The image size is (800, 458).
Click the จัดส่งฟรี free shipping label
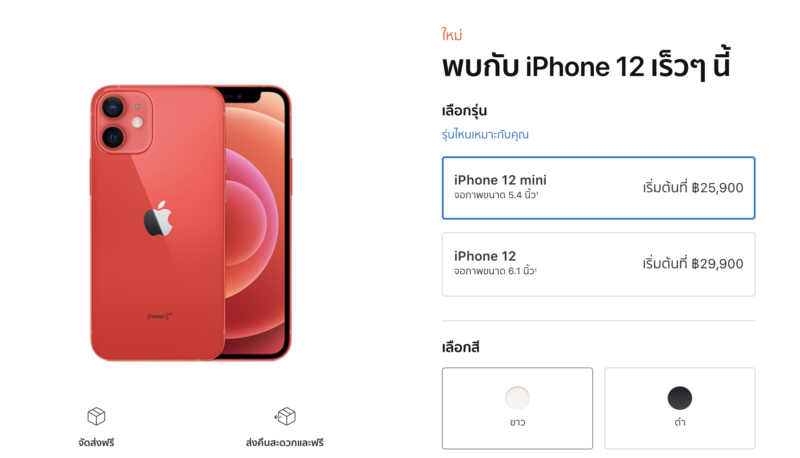(x=96, y=442)
